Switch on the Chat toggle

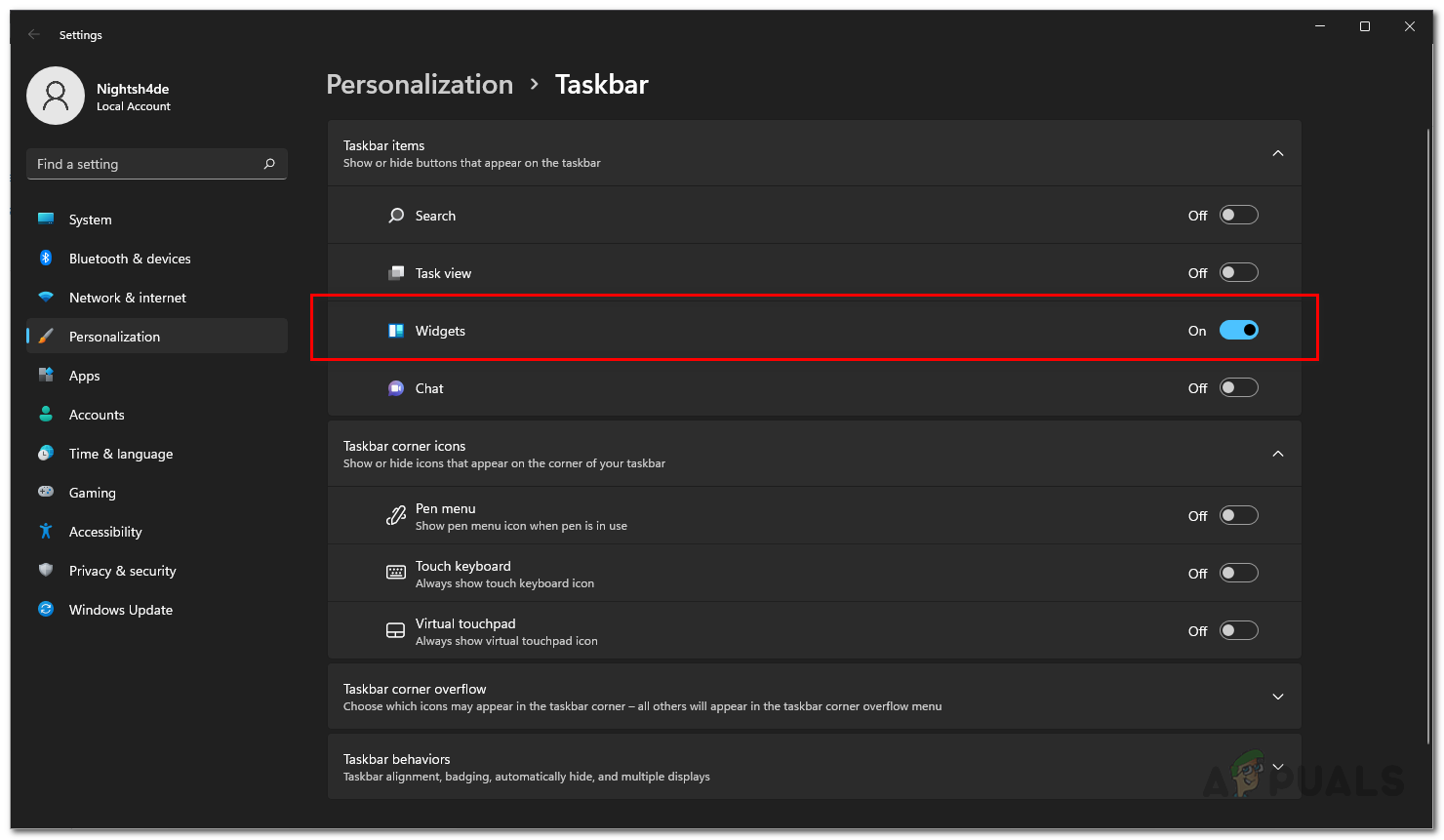pyautogui.click(x=1238, y=388)
